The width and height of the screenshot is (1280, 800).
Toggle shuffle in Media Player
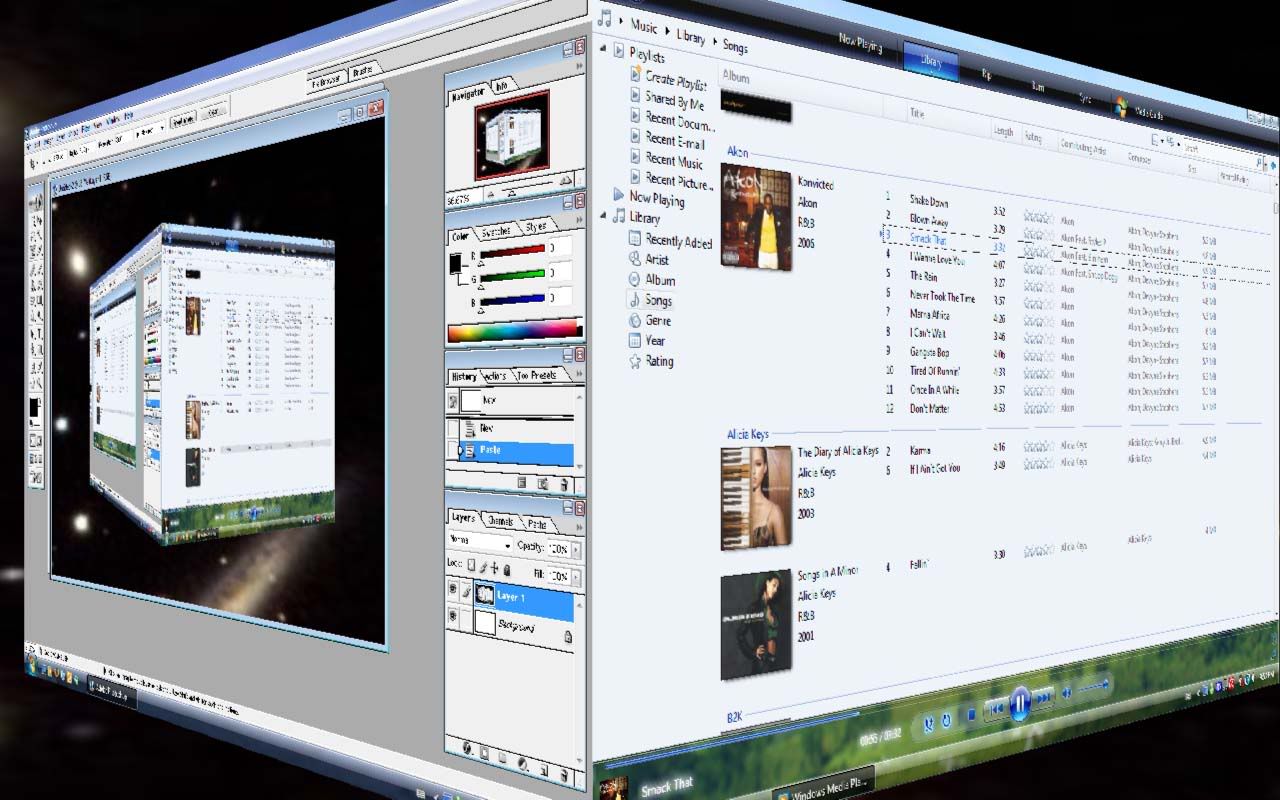[928, 723]
